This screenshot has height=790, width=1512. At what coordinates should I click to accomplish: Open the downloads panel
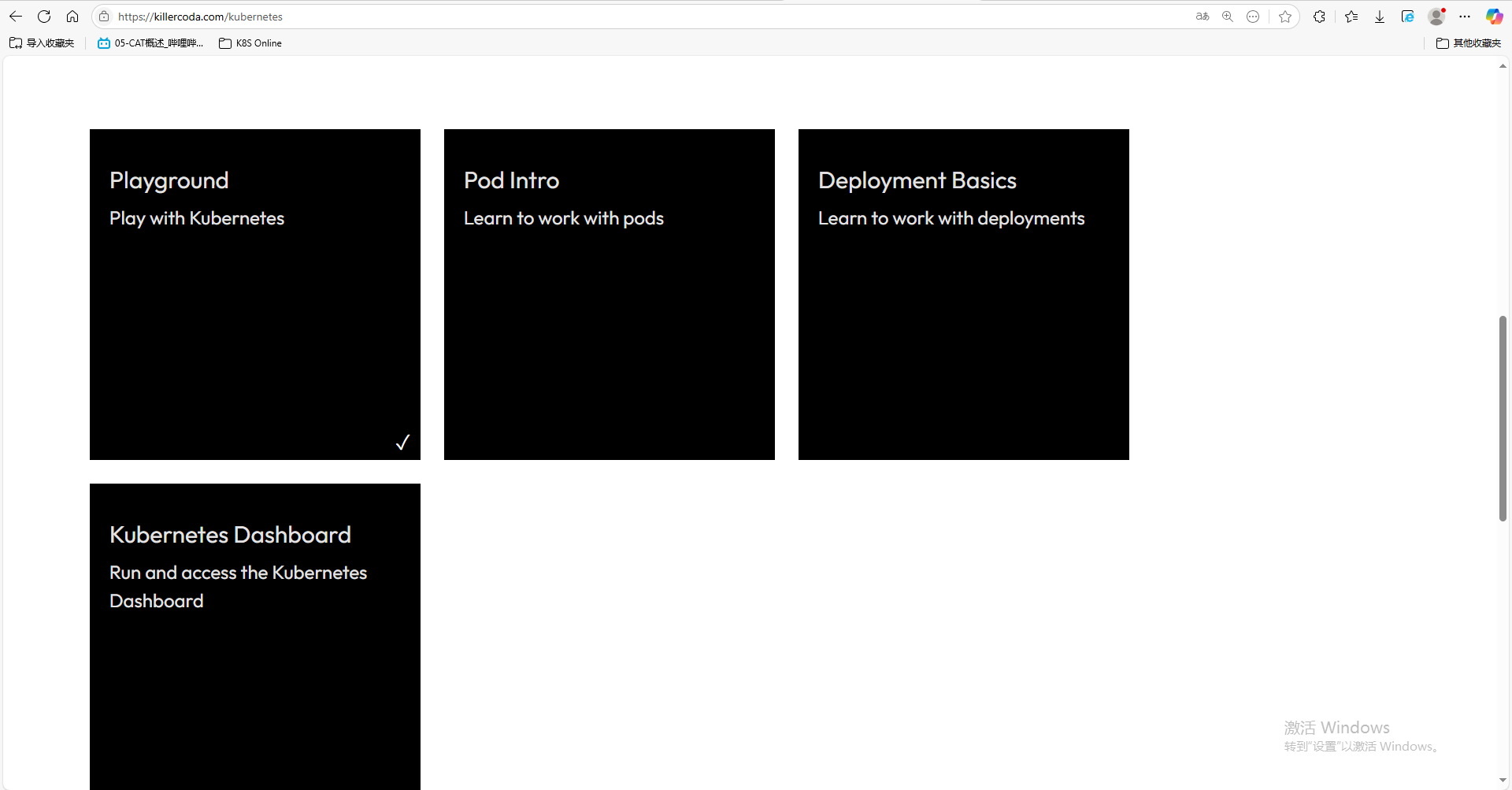coord(1380,17)
